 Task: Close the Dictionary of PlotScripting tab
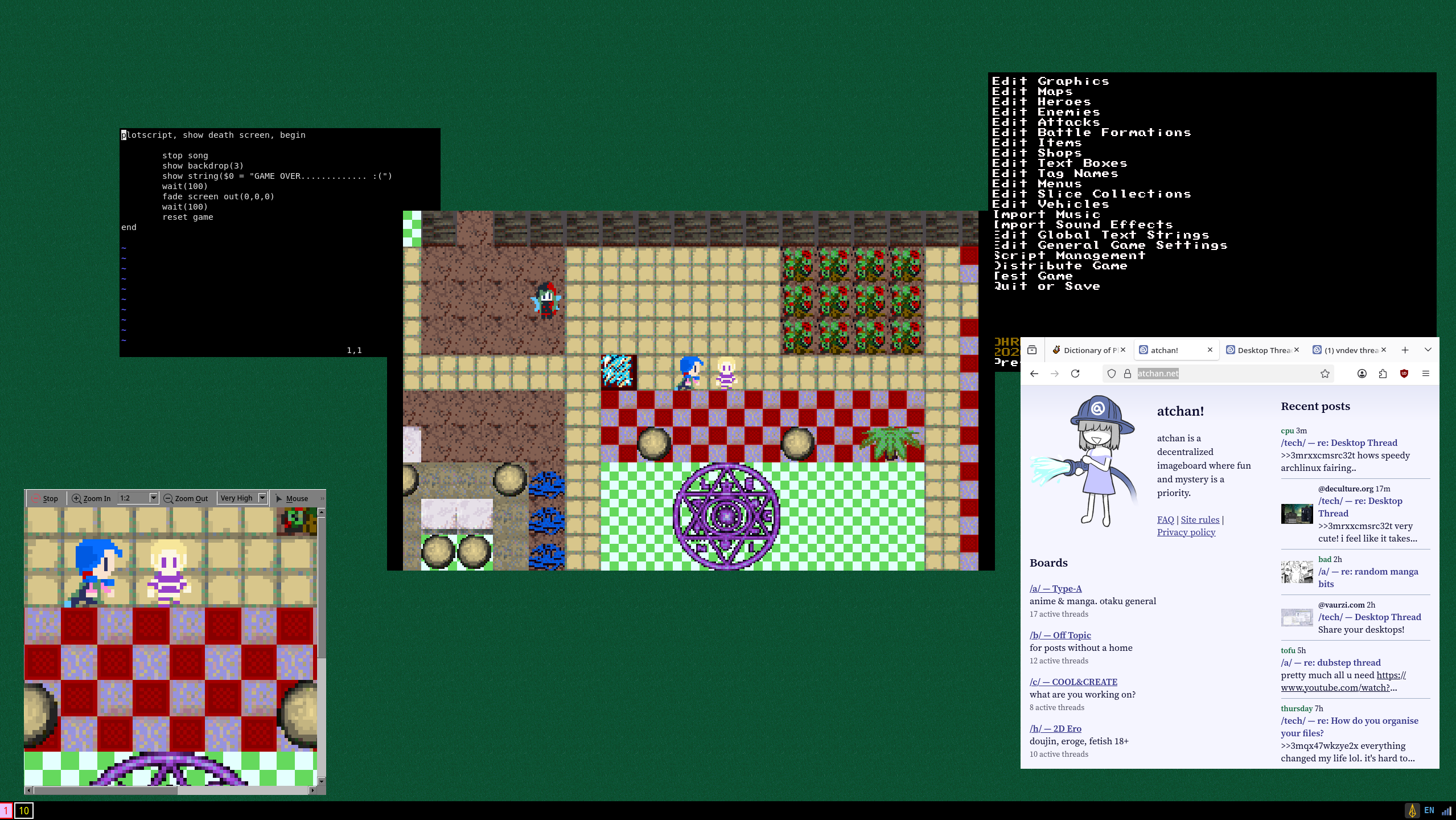(x=1123, y=350)
